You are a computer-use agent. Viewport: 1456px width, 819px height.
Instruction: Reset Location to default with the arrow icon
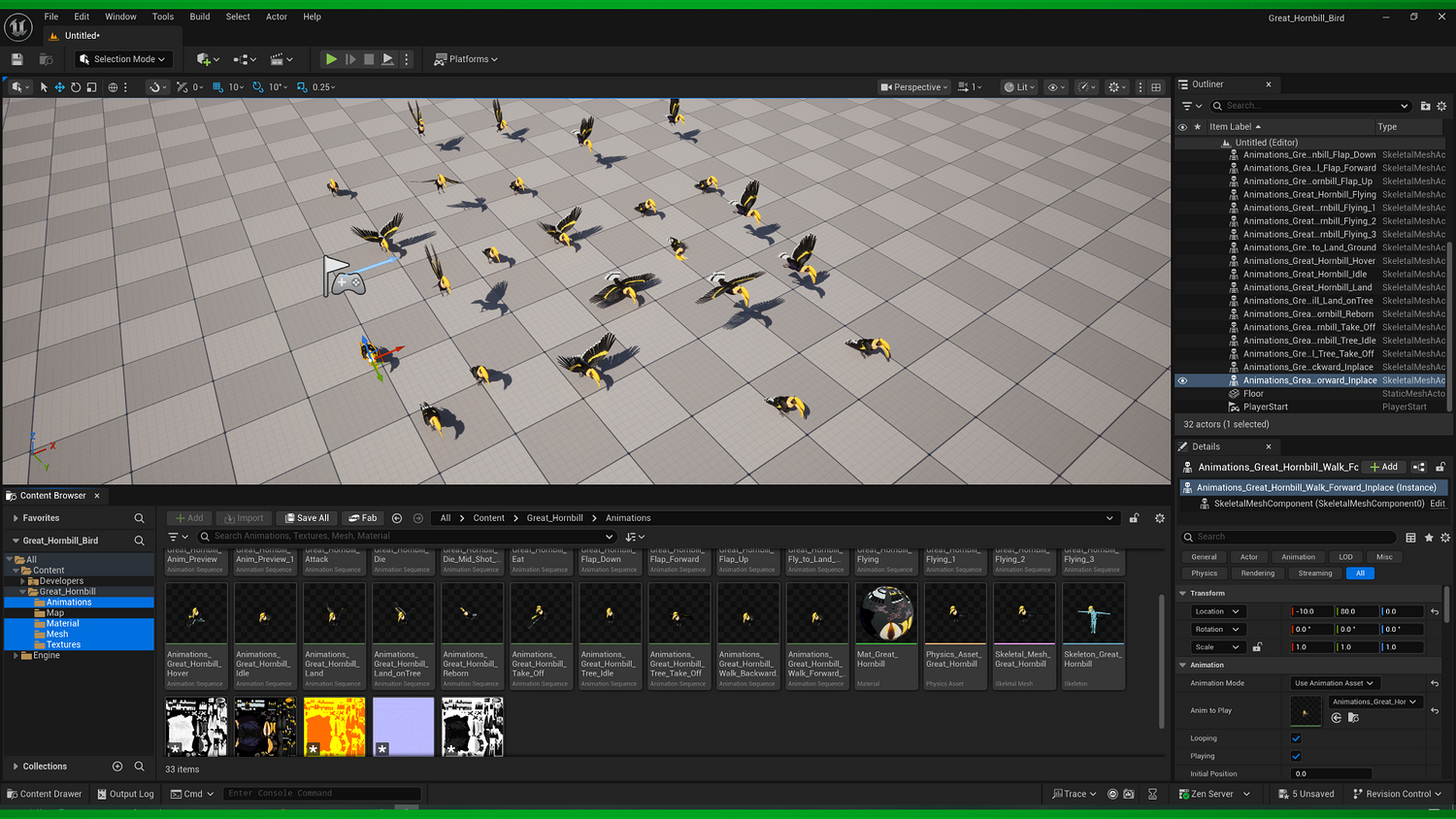[x=1435, y=612]
